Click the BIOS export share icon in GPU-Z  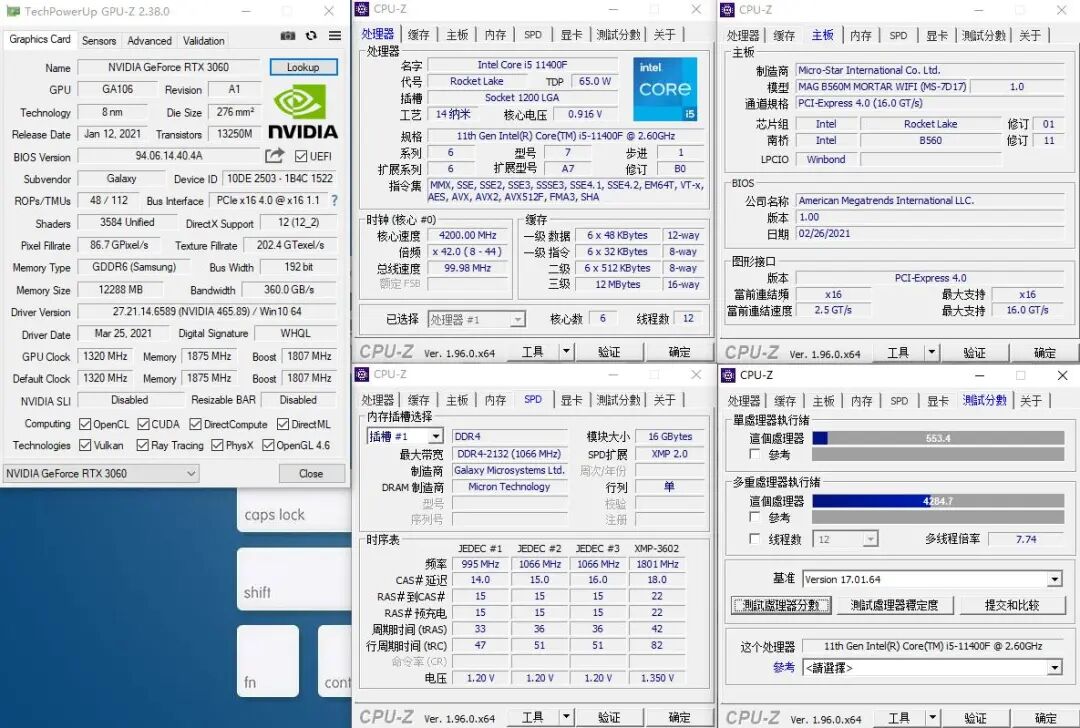click(274, 156)
